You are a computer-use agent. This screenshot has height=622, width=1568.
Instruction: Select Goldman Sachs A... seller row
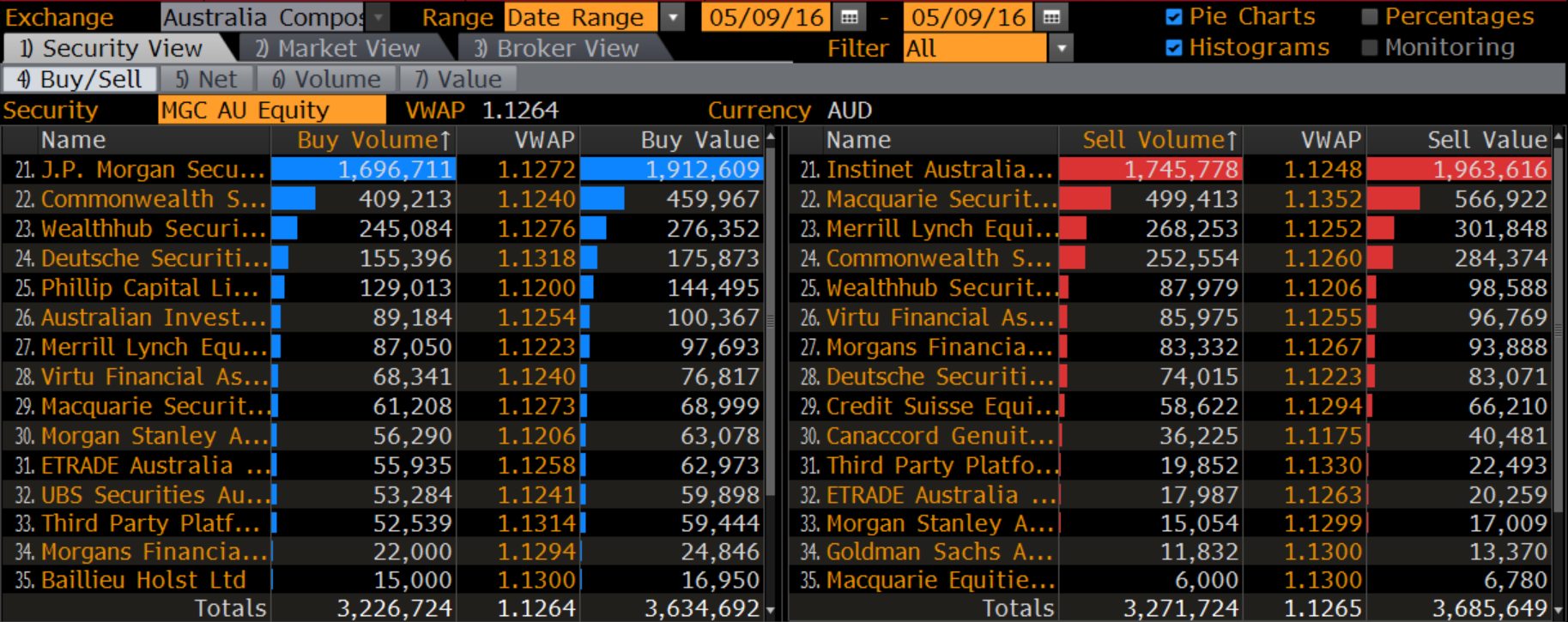pos(1170,552)
